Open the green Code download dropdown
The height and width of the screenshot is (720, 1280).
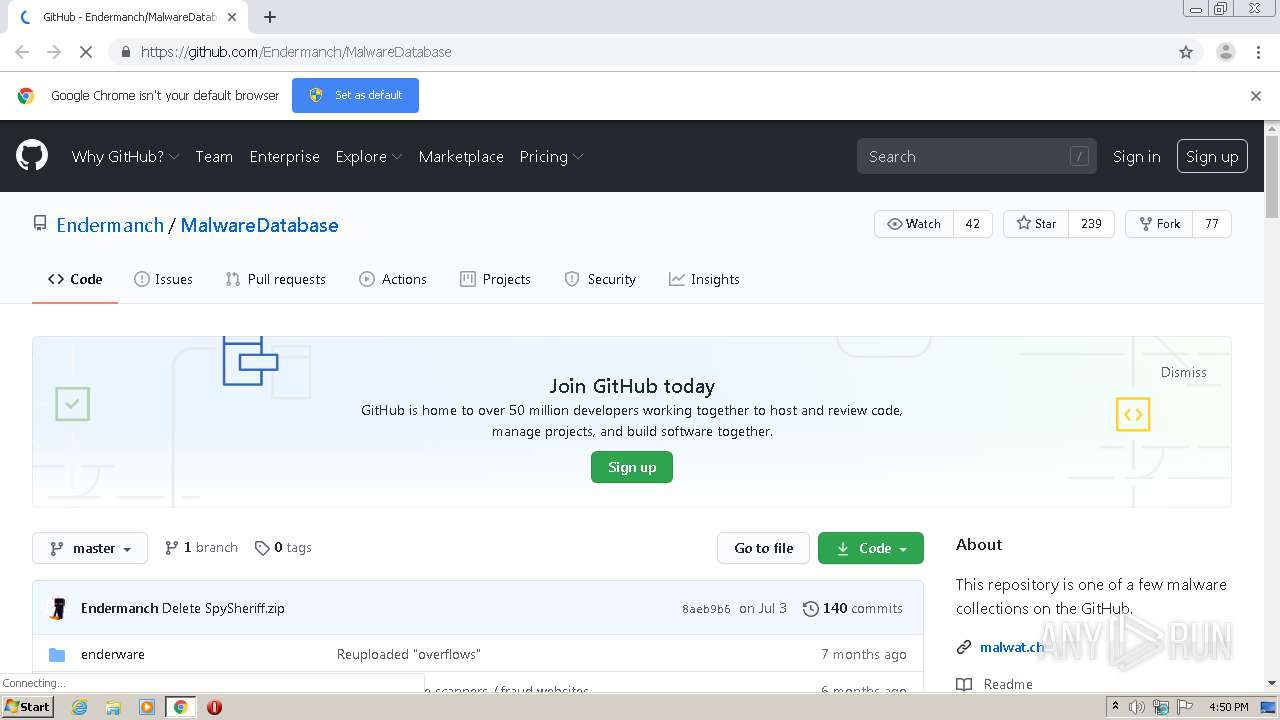871,548
